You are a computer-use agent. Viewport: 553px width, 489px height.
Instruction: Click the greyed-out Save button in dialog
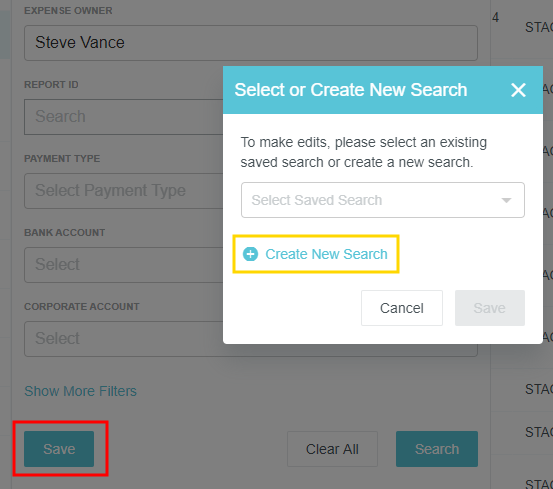(490, 308)
